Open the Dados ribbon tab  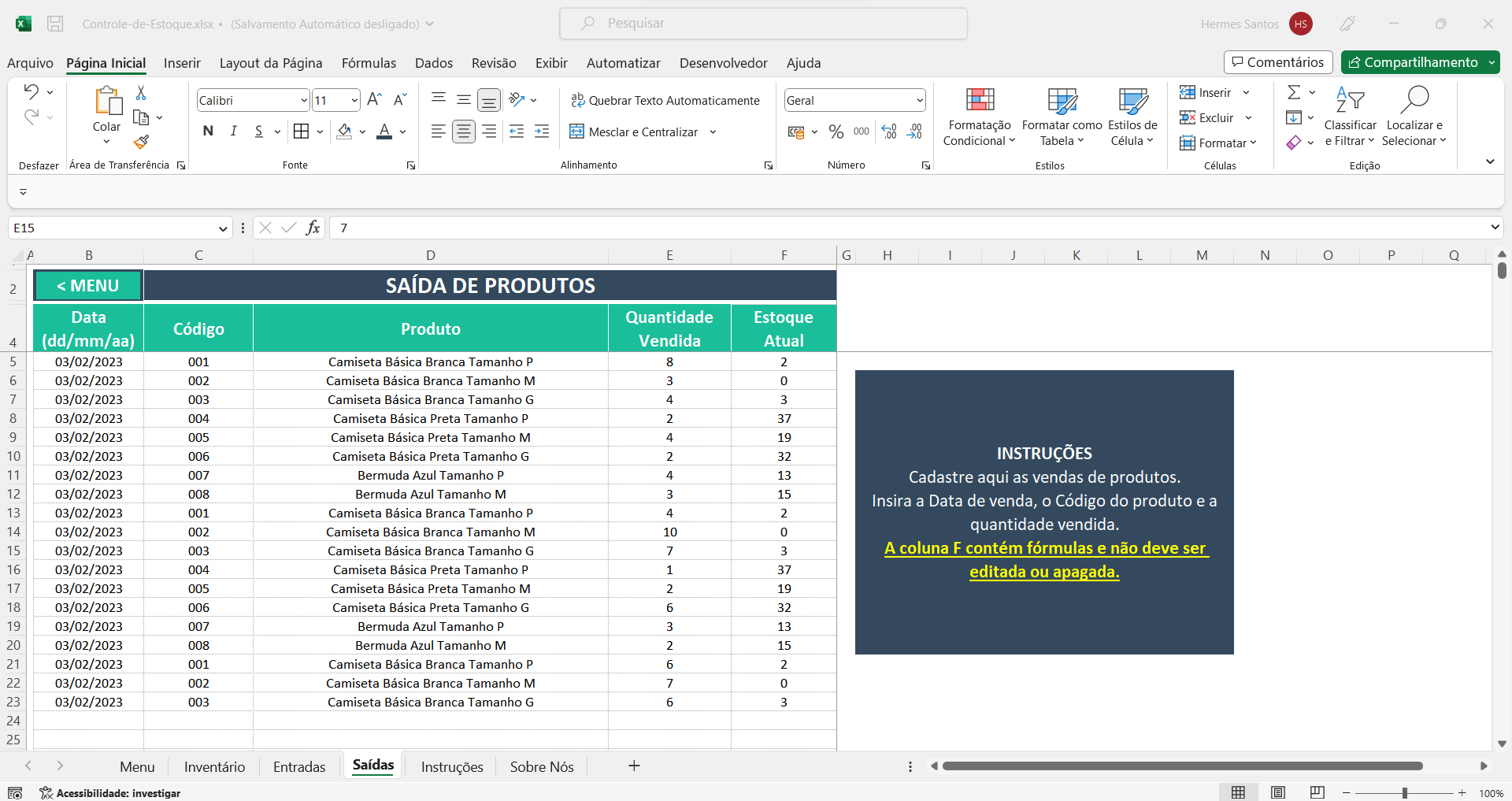pos(434,63)
